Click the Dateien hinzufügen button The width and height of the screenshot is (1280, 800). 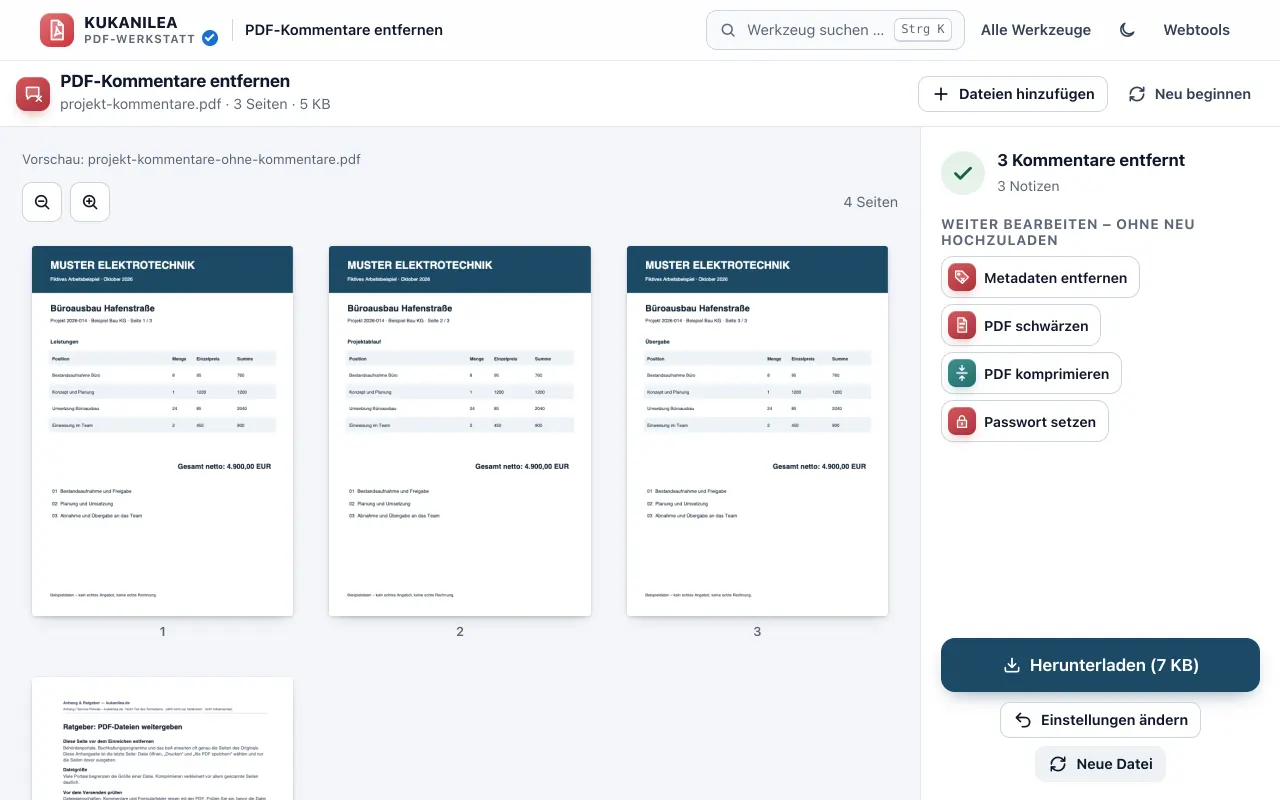[1013, 94]
